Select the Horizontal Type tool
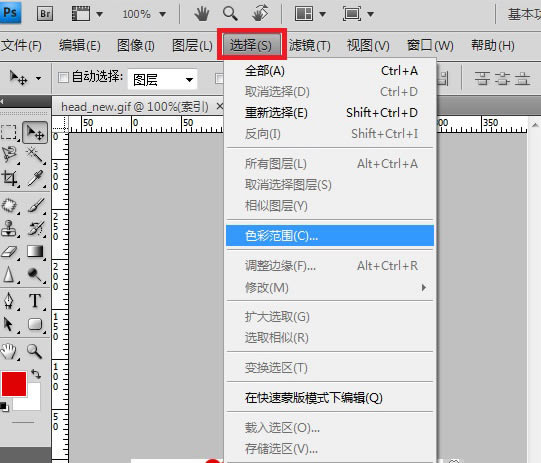 coord(35,301)
